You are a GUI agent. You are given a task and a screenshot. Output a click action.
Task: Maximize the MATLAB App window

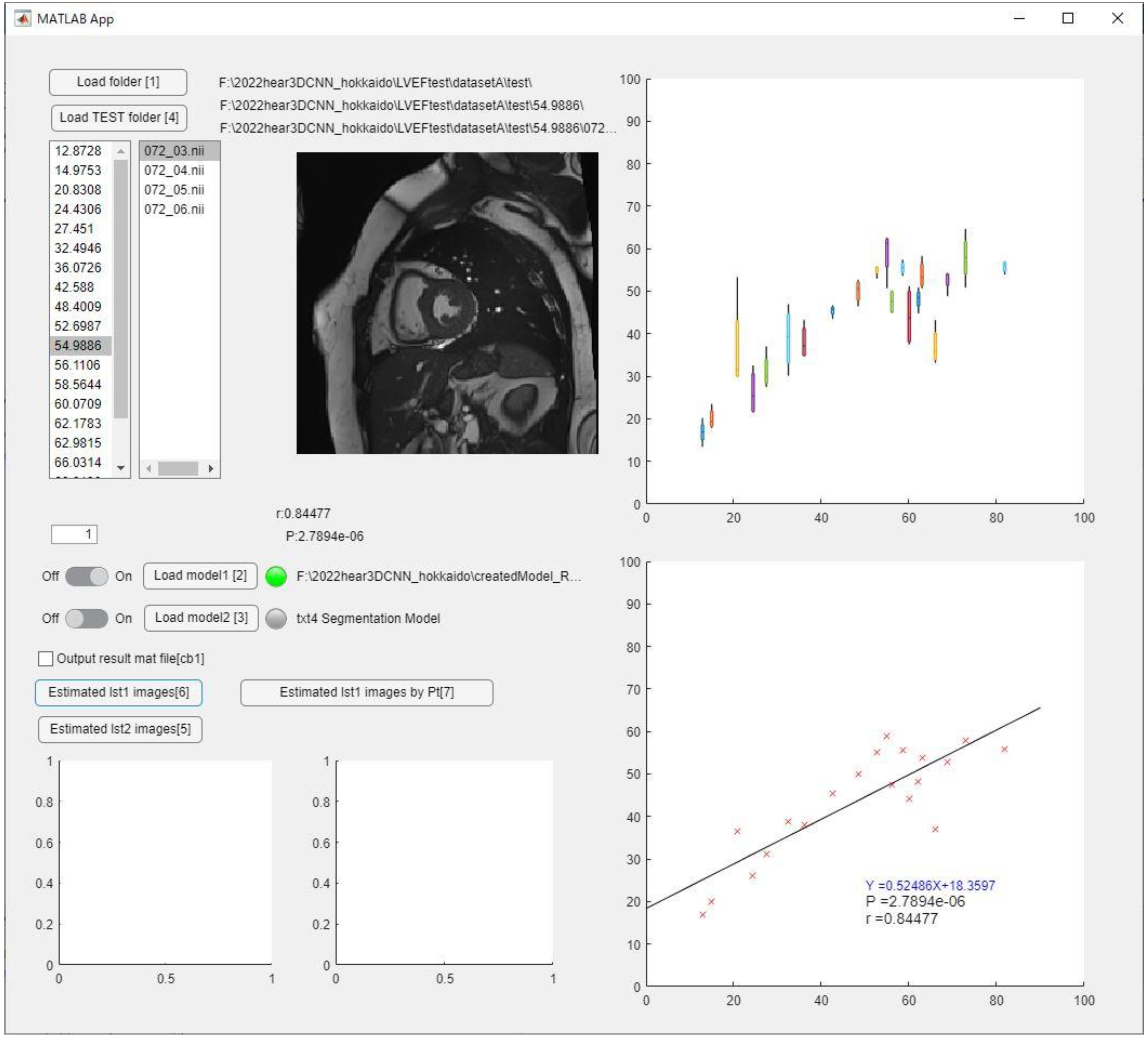[1068, 18]
